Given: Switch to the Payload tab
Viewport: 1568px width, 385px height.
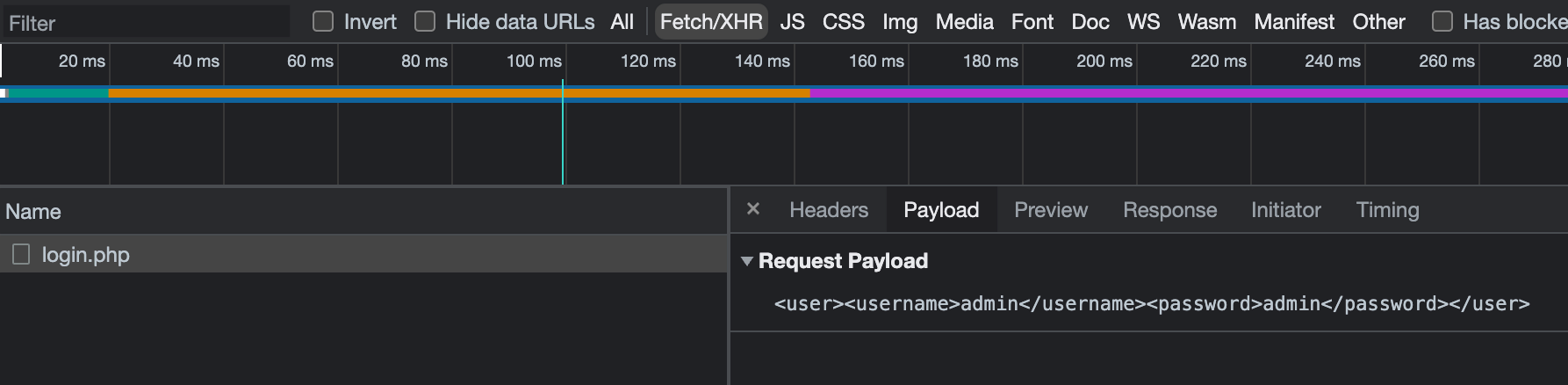Looking at the screenshot, I should [x=941, y=210].
